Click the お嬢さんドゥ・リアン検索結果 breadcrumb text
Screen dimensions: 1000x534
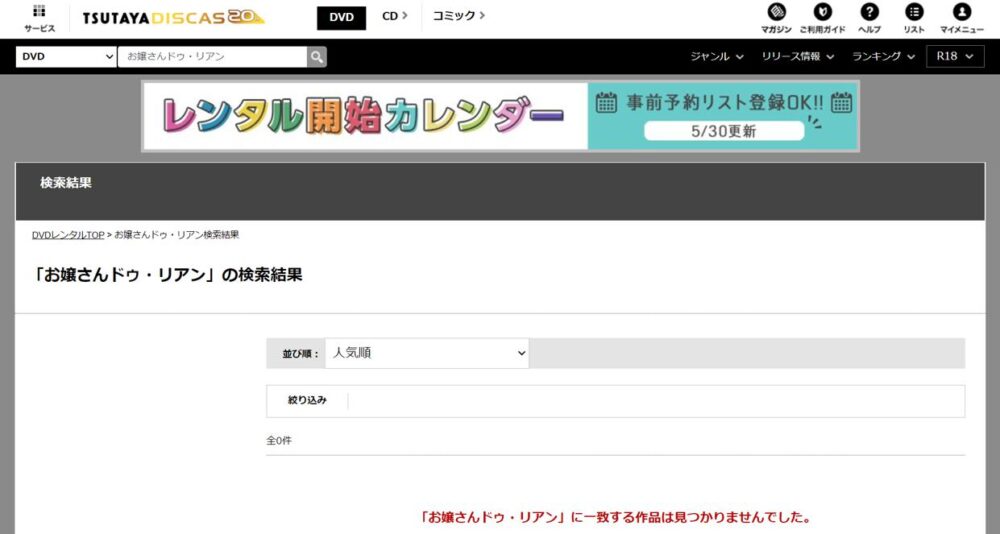point(177,235)
